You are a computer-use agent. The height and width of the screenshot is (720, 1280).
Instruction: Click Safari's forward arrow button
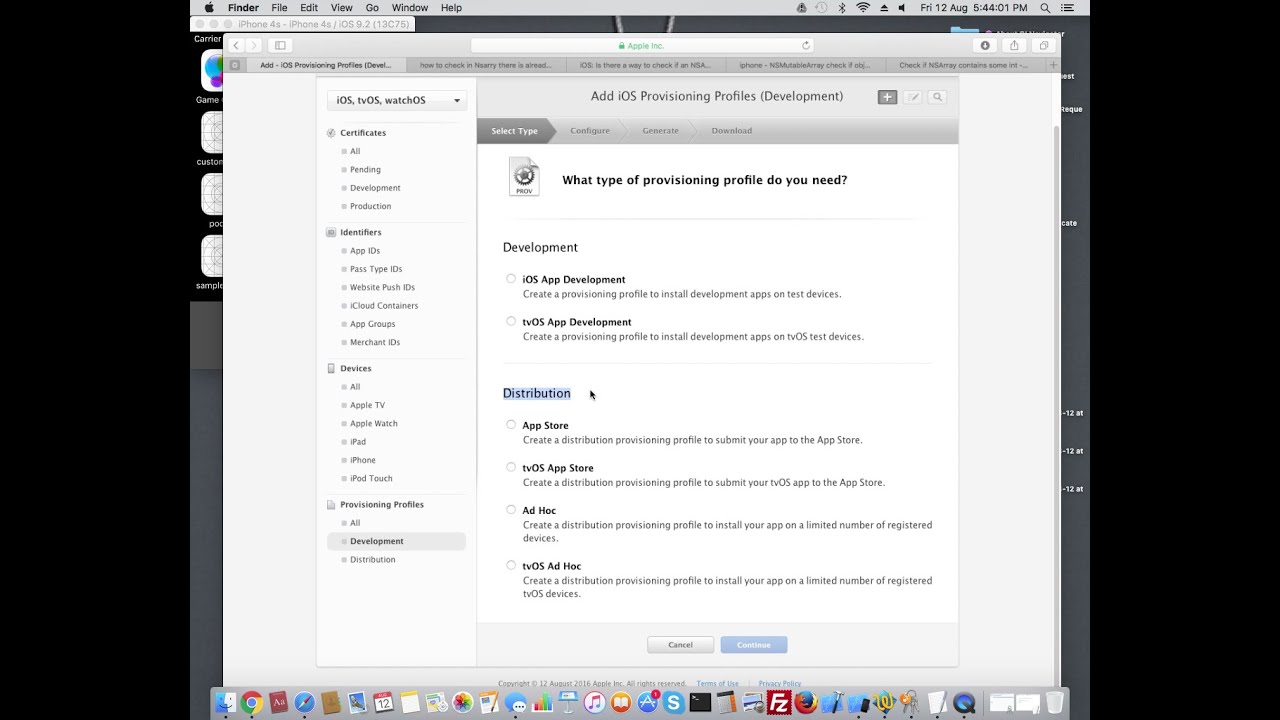[x=254, y=45]
